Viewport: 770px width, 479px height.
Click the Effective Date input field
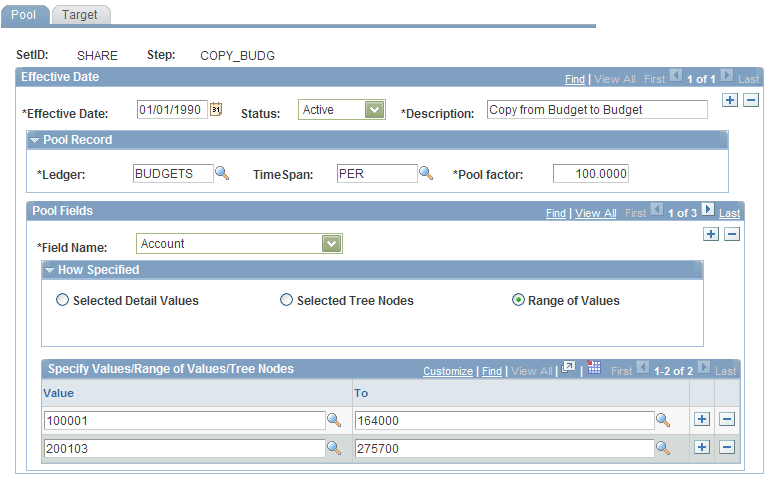tap(172, 110)
